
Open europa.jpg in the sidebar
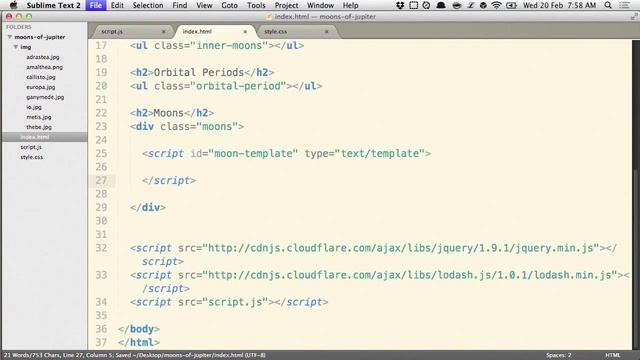point(40,87)
